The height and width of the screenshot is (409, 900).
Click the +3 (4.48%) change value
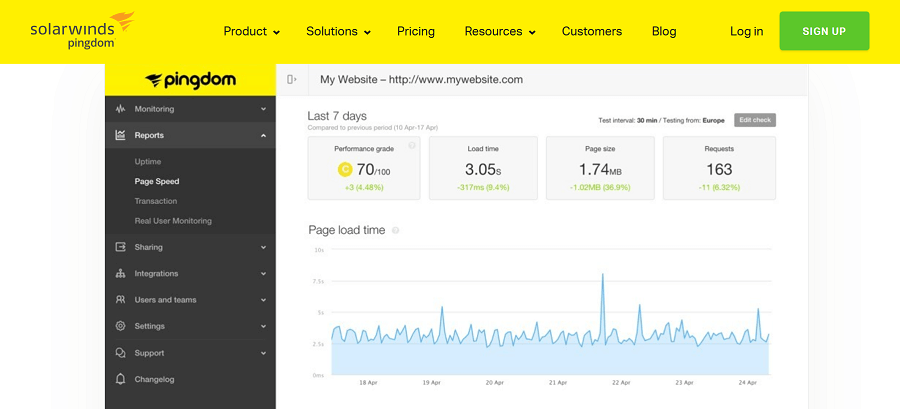363,188
